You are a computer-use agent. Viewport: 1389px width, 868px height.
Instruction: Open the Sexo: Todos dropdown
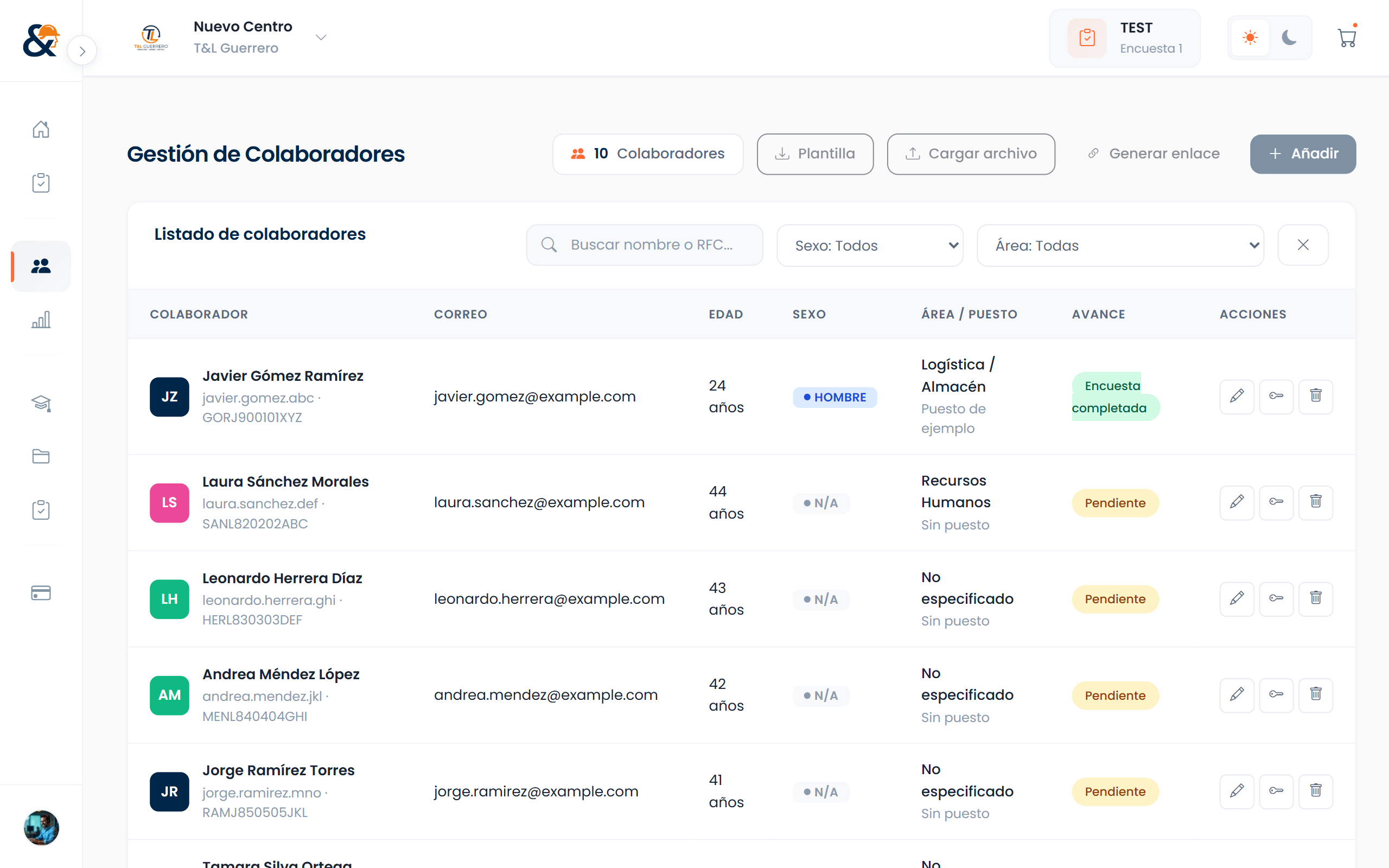870,246
